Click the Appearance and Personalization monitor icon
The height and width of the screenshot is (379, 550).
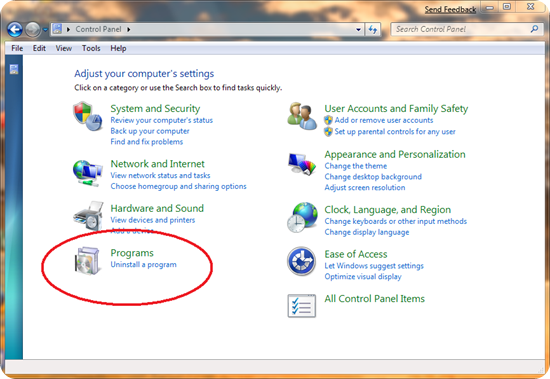point(302,164)
